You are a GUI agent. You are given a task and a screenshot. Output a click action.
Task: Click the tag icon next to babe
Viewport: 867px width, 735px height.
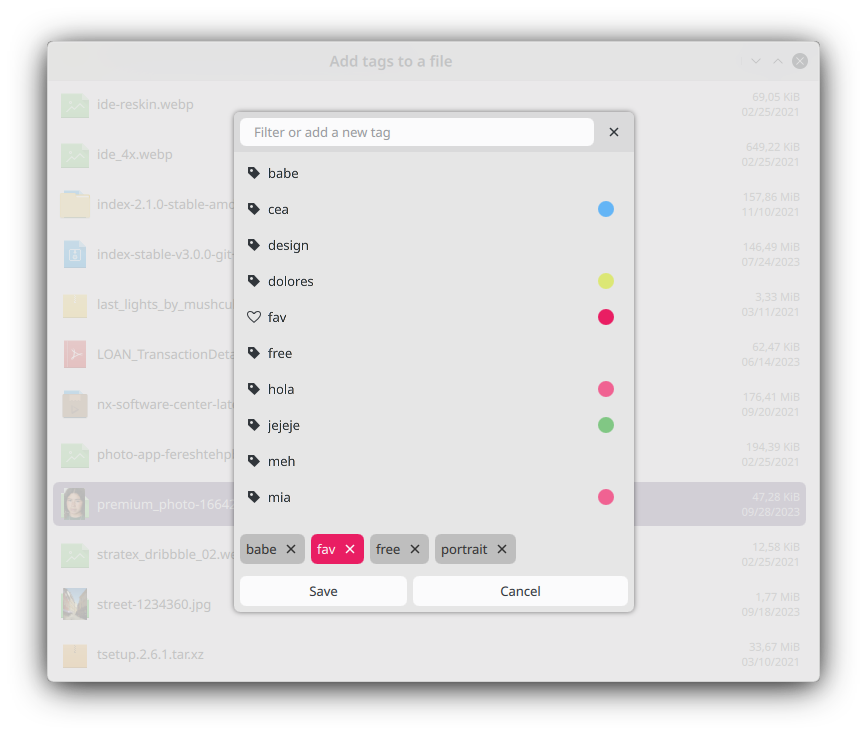[254, 173]
